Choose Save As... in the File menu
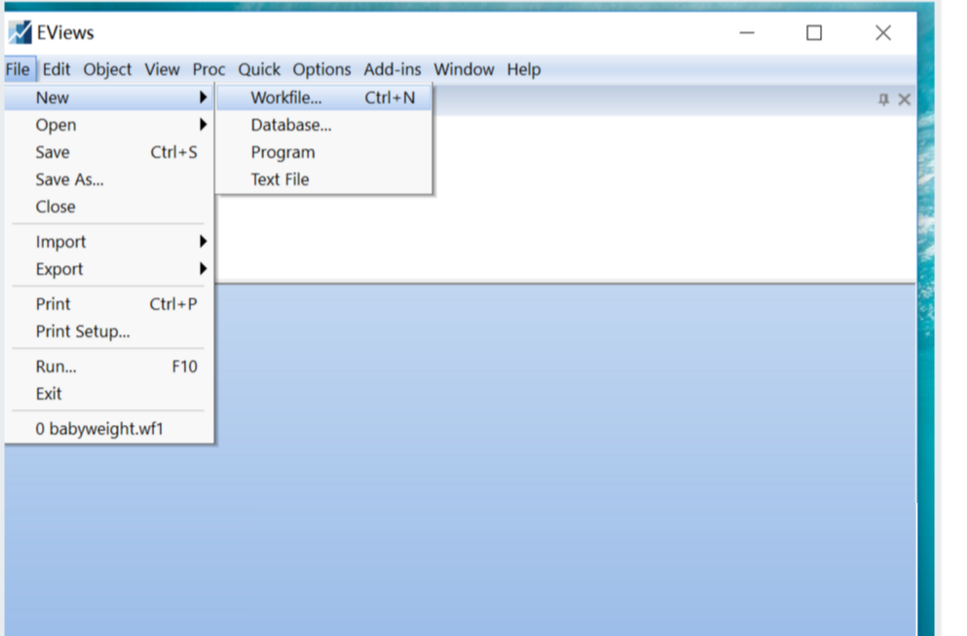This screenshot has width=967, height=636. (x=109, y=179)
